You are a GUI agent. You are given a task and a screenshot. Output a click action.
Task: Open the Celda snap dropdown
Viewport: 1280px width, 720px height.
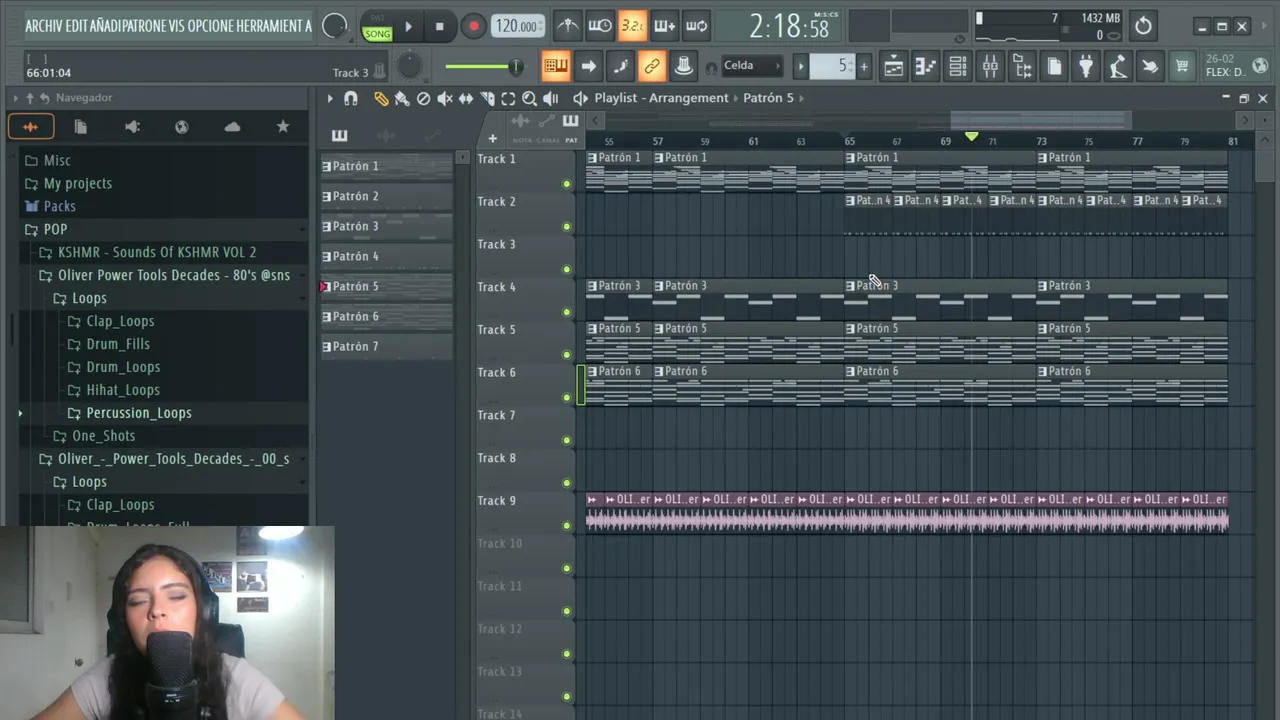click(752, 66)
